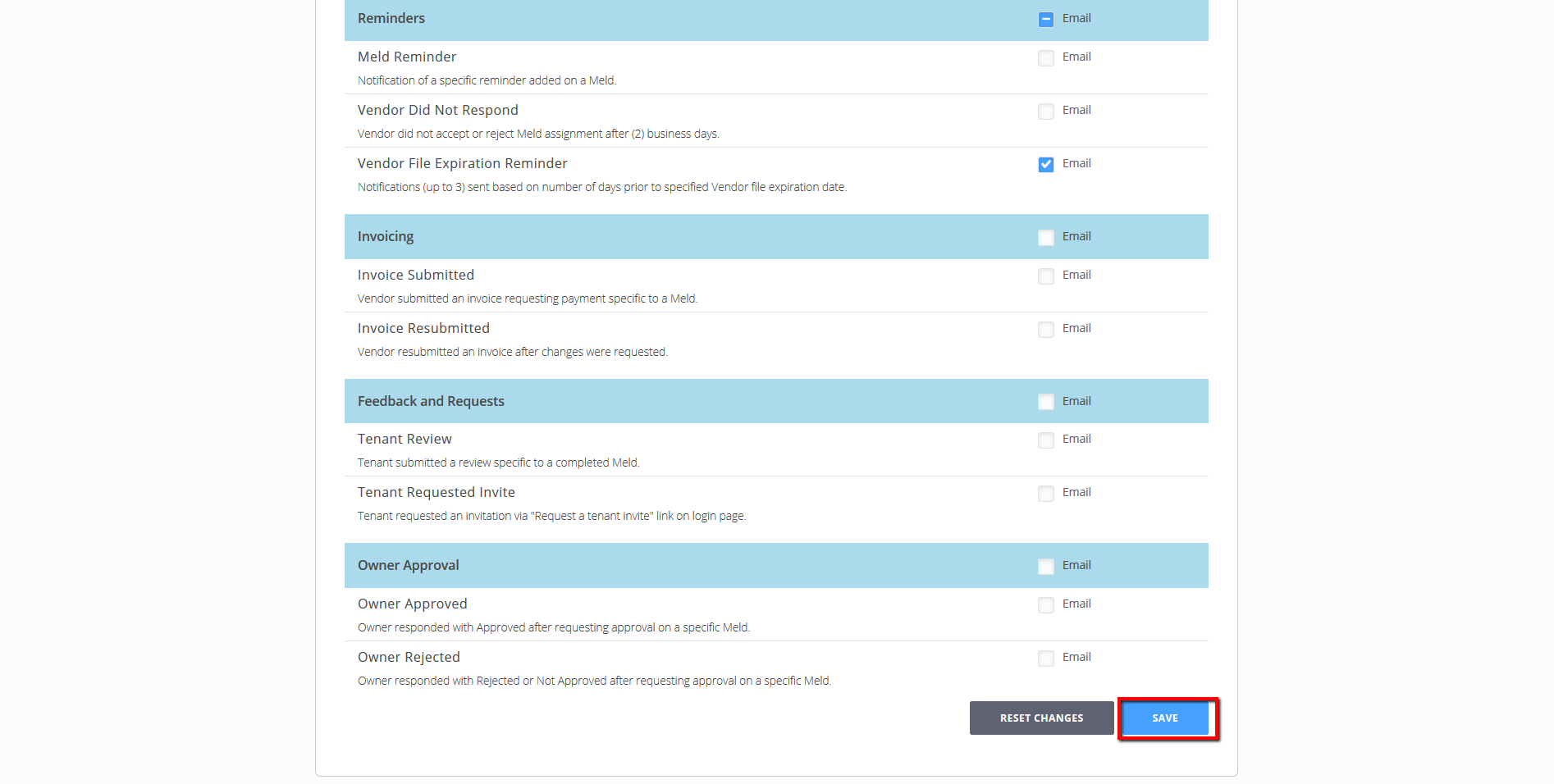Enable Email for Vendor Did Not Respond

tap(1045, 112)
